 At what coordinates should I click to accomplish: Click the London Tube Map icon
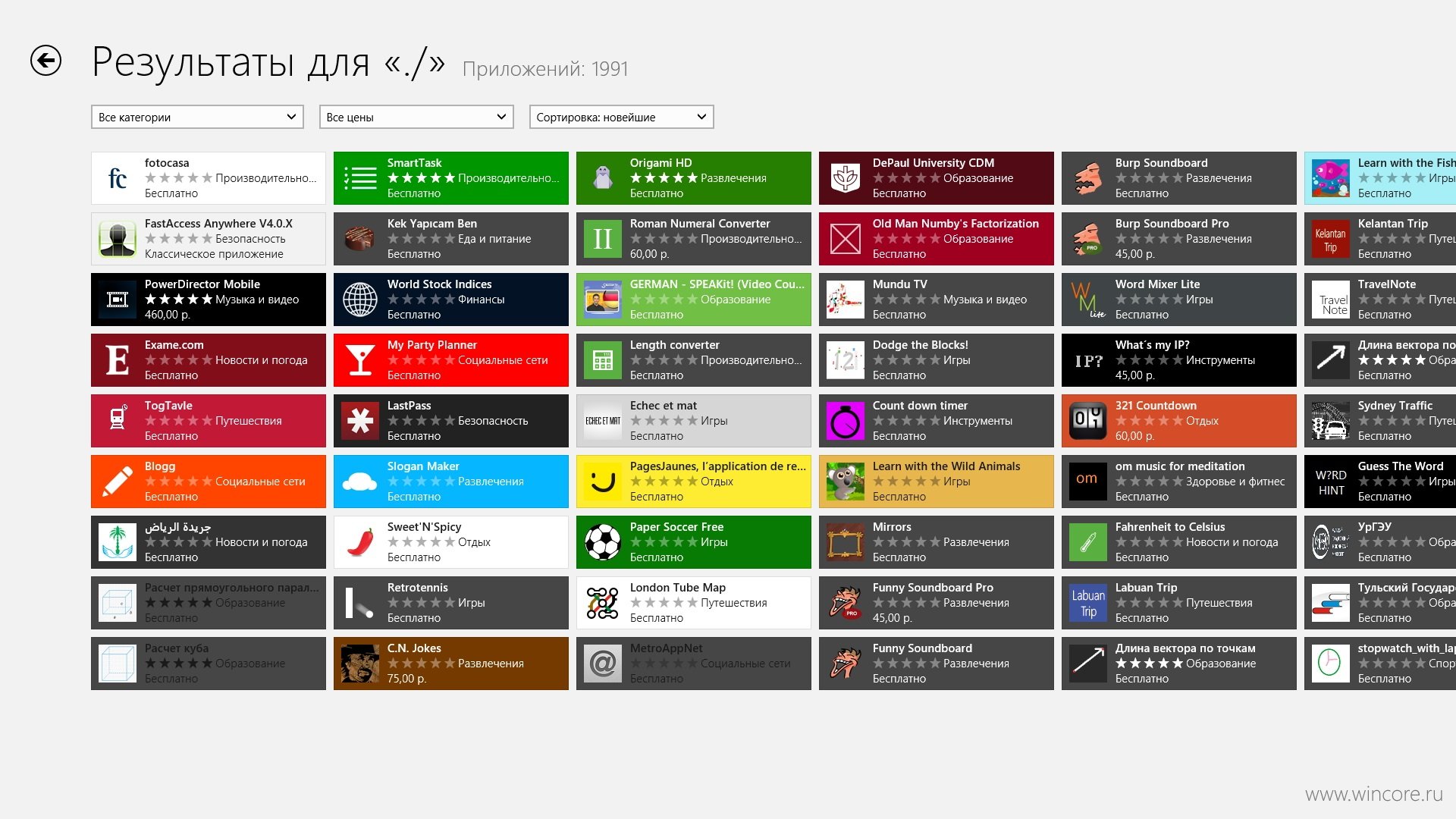[x=603, y=603]
